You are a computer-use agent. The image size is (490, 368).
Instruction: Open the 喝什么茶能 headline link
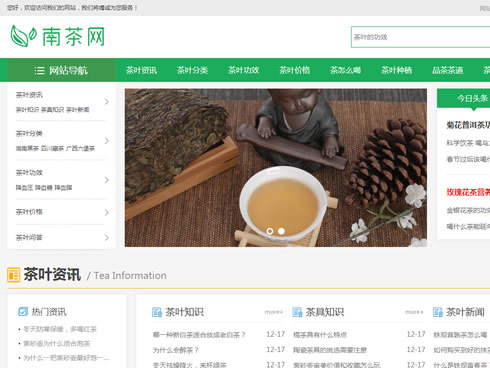click(x=468, y=227)
